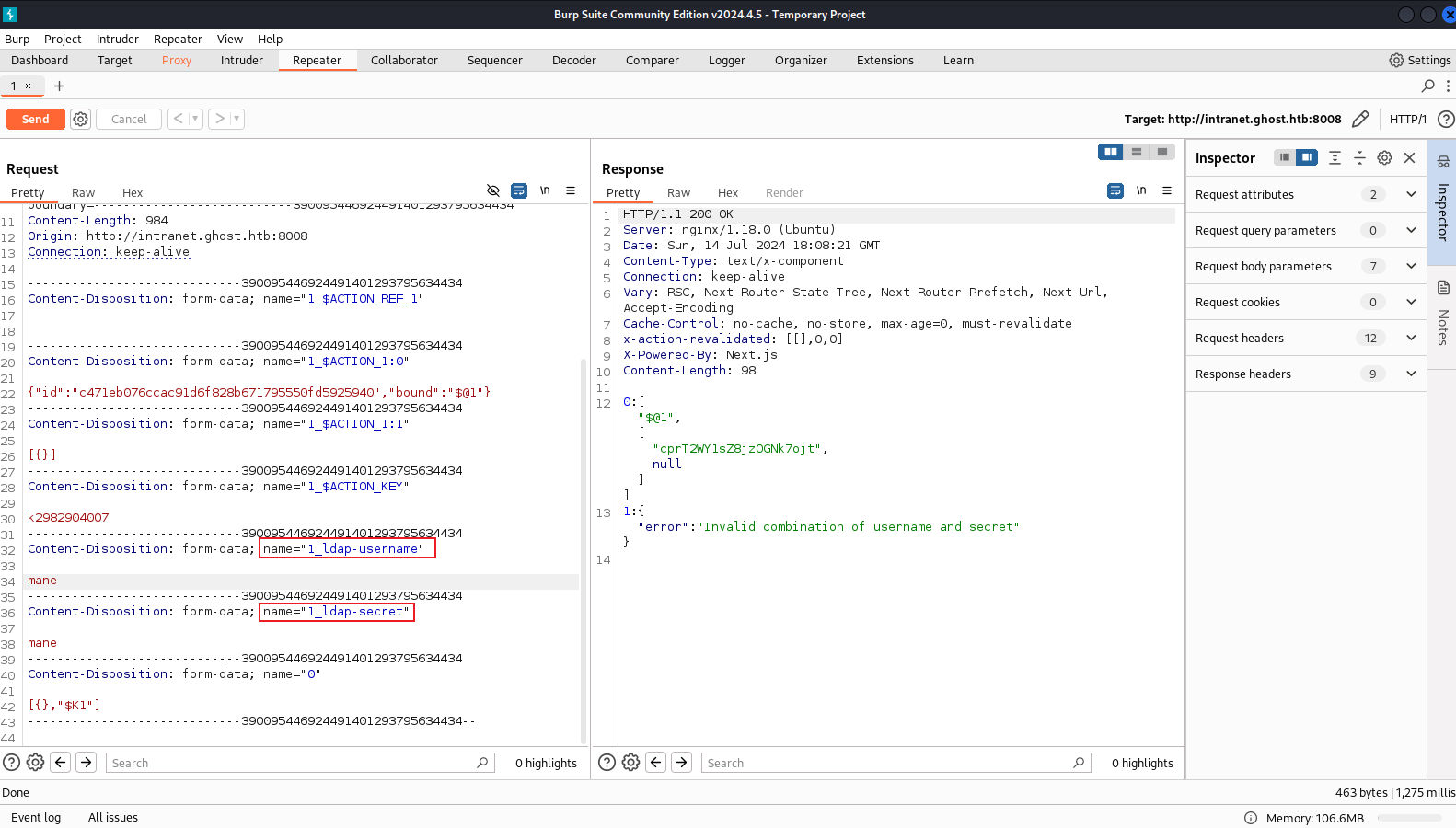1456x828 pixels.
Task: Switch Inspector to right-docked layout
Action: (x=1307, y=157)
